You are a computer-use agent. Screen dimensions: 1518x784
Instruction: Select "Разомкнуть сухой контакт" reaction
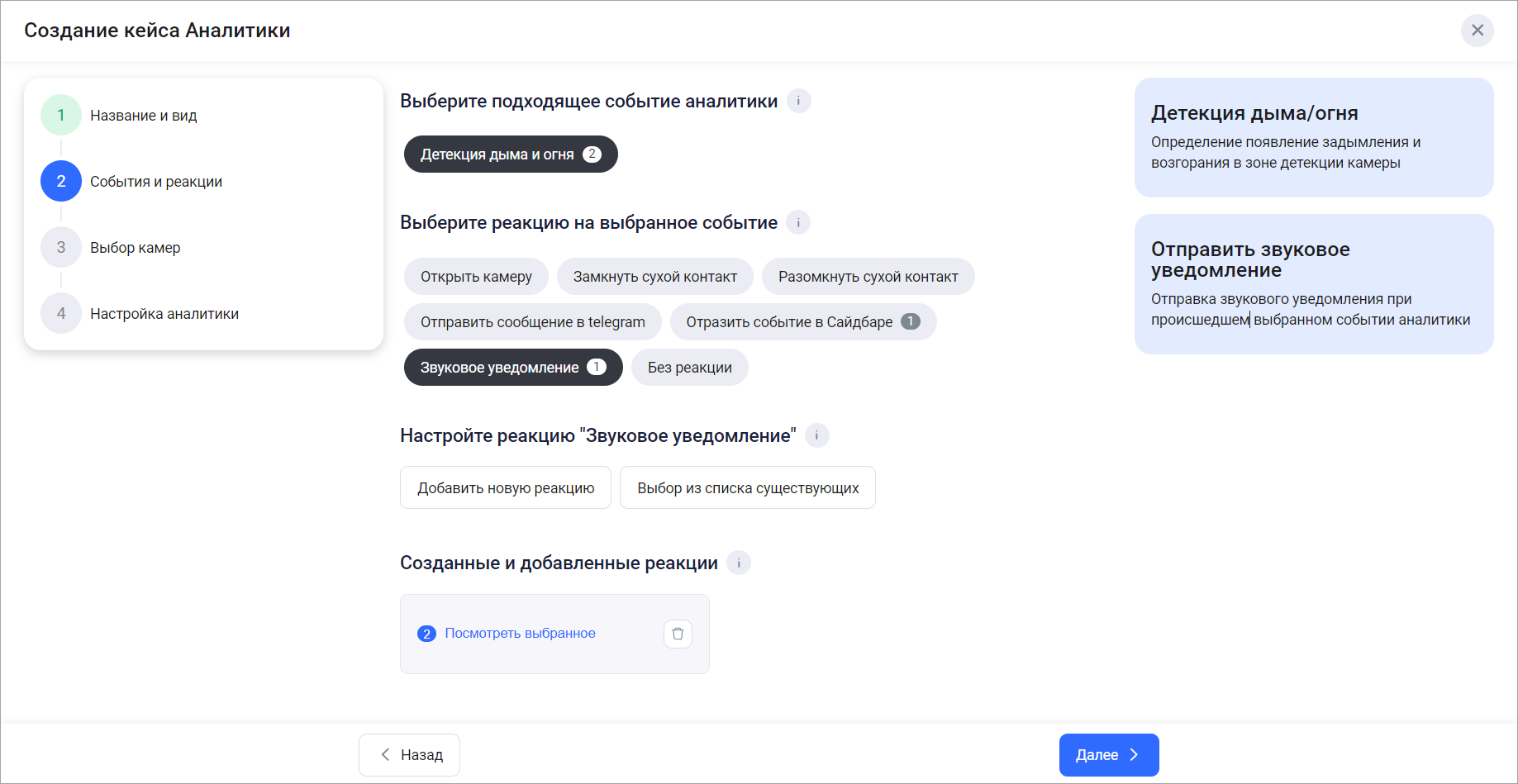[868, 277]
